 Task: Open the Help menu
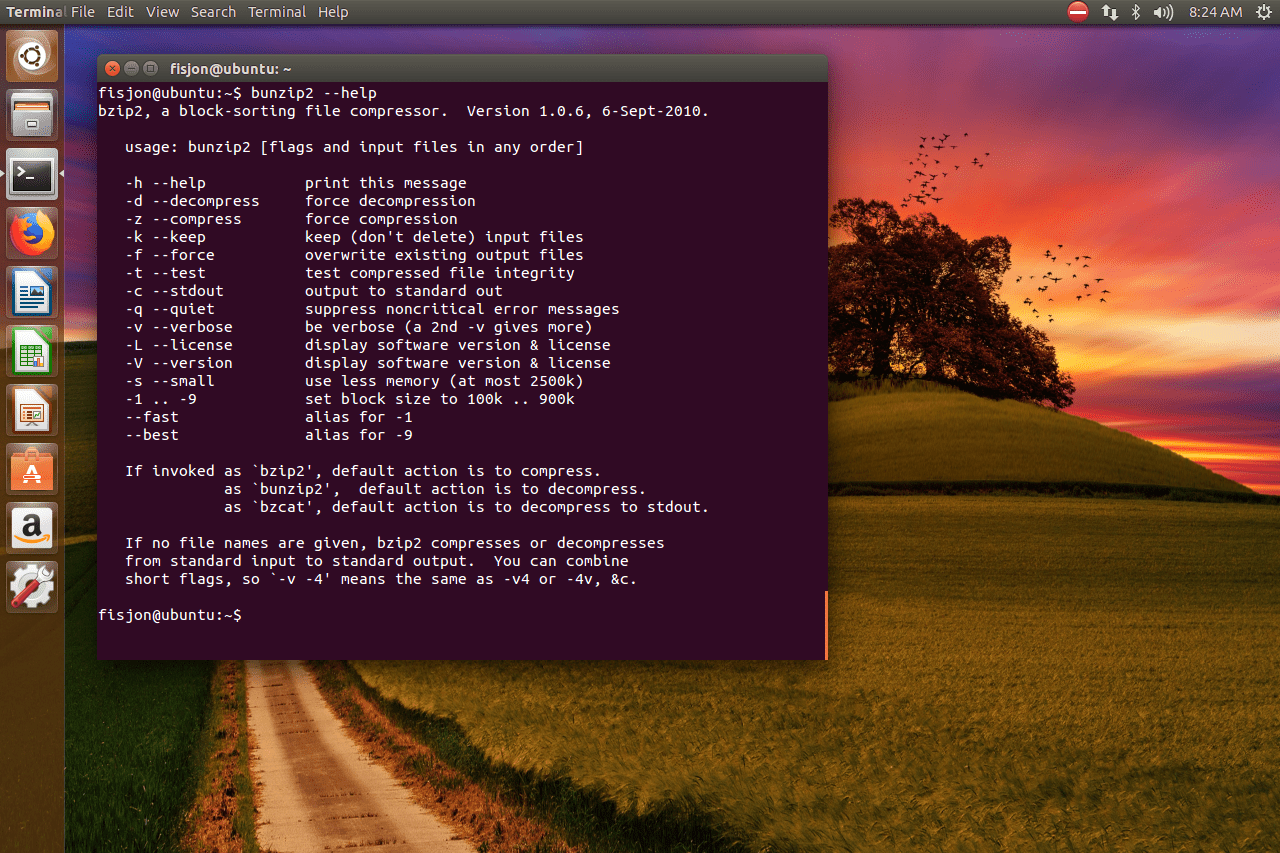[333, 12]
